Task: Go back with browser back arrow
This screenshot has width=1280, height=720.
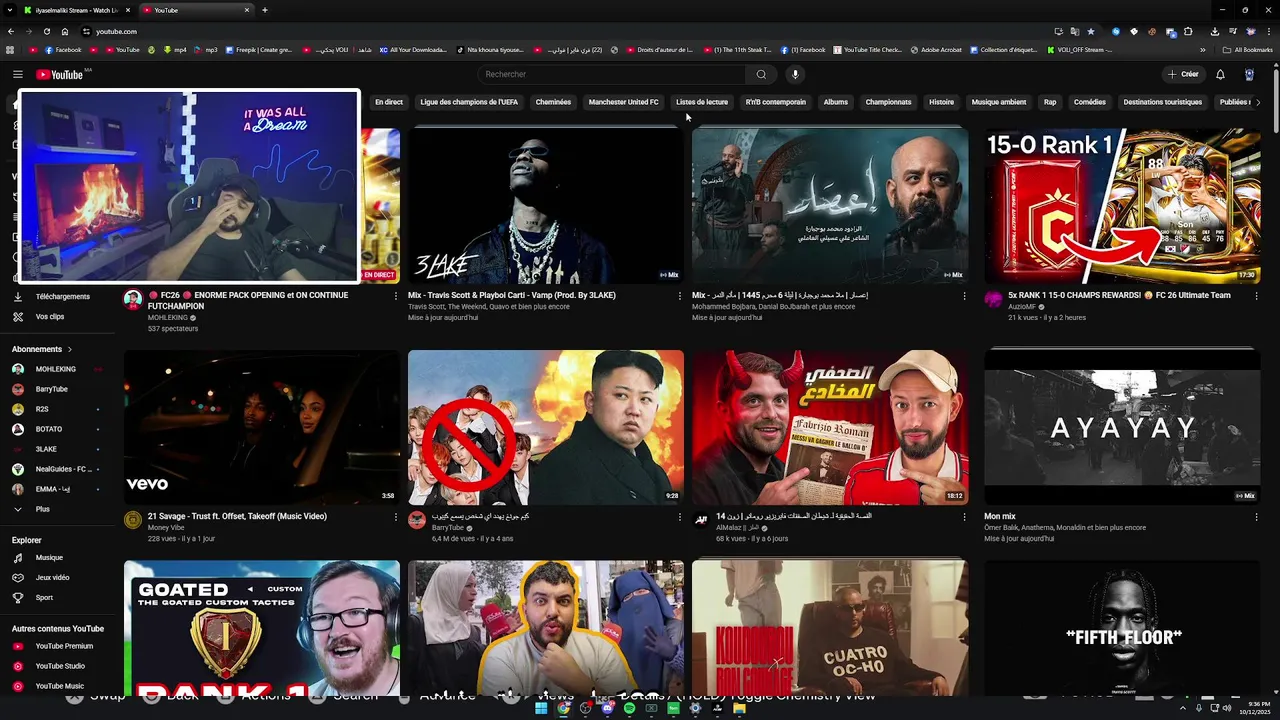Action: pos(11,31)
